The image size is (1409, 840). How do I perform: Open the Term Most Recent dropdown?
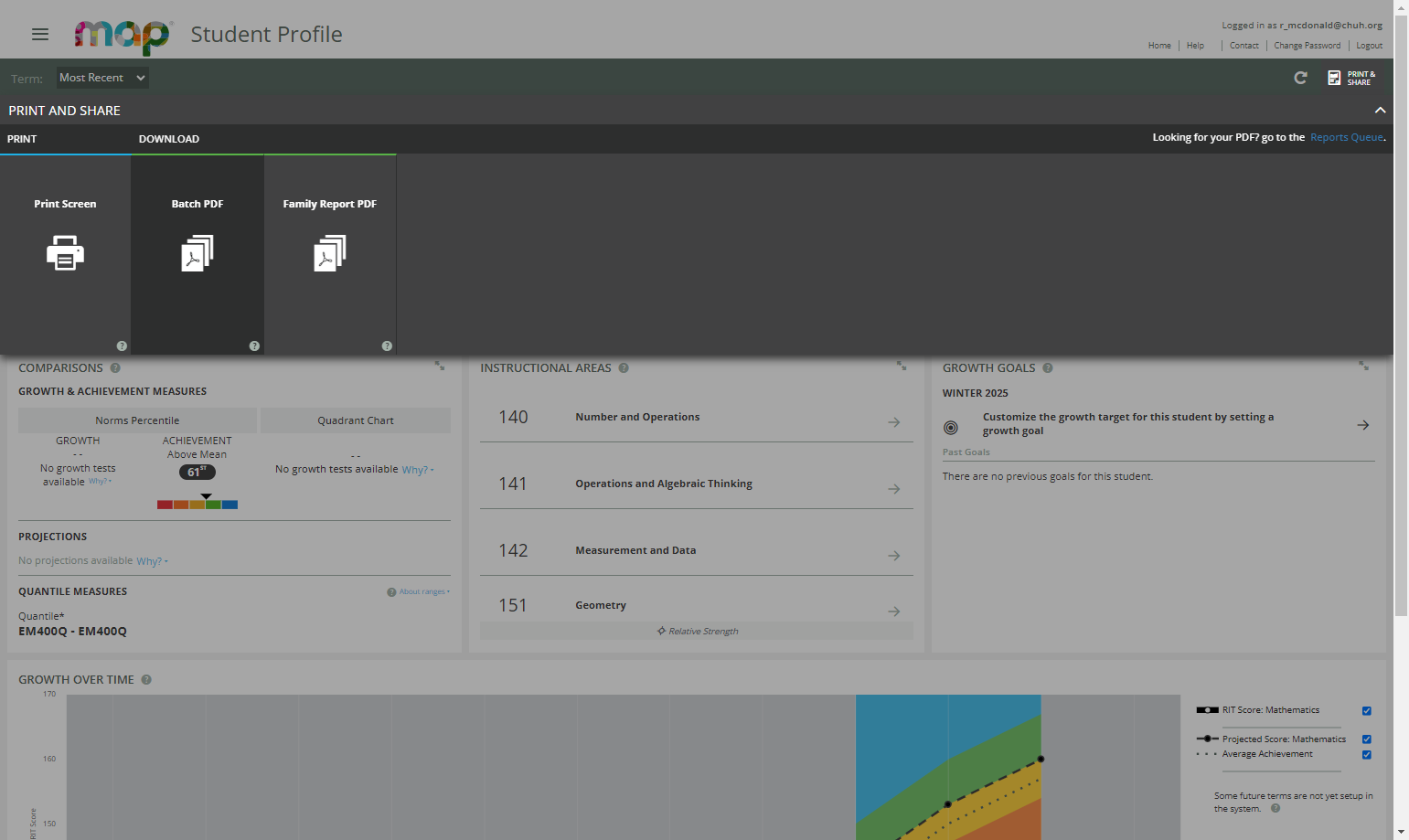click(x=102, y=78)
